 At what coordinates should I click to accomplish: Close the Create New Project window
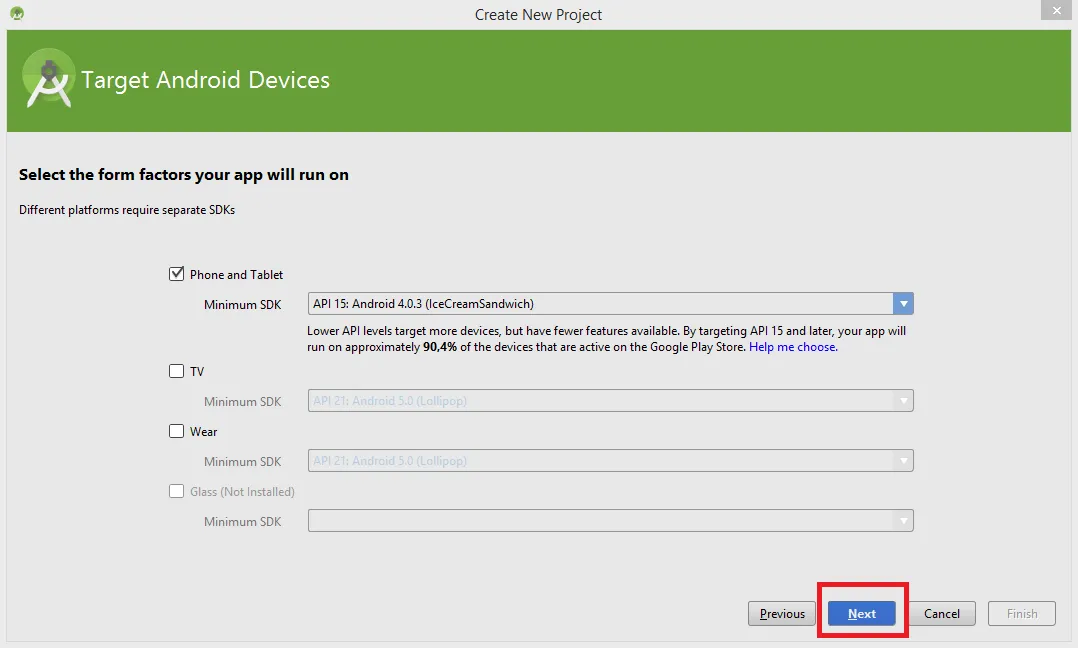point(1054,11)
